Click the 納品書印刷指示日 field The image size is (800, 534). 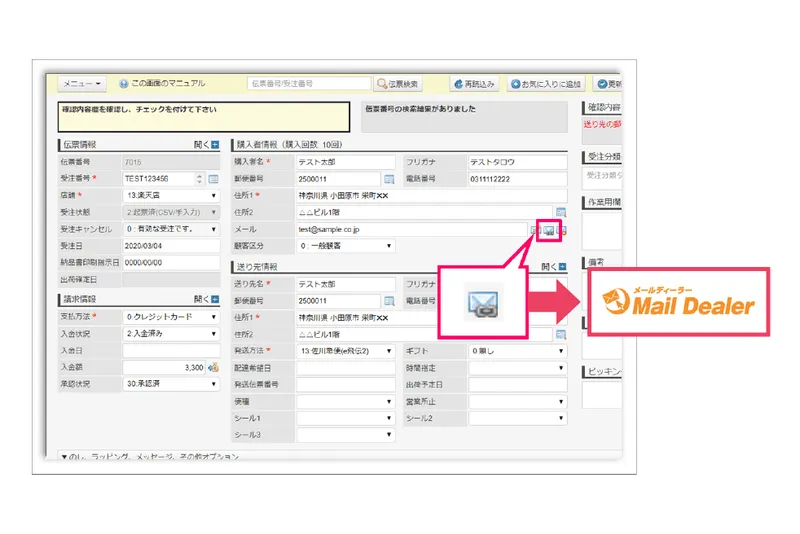point(171,263)
